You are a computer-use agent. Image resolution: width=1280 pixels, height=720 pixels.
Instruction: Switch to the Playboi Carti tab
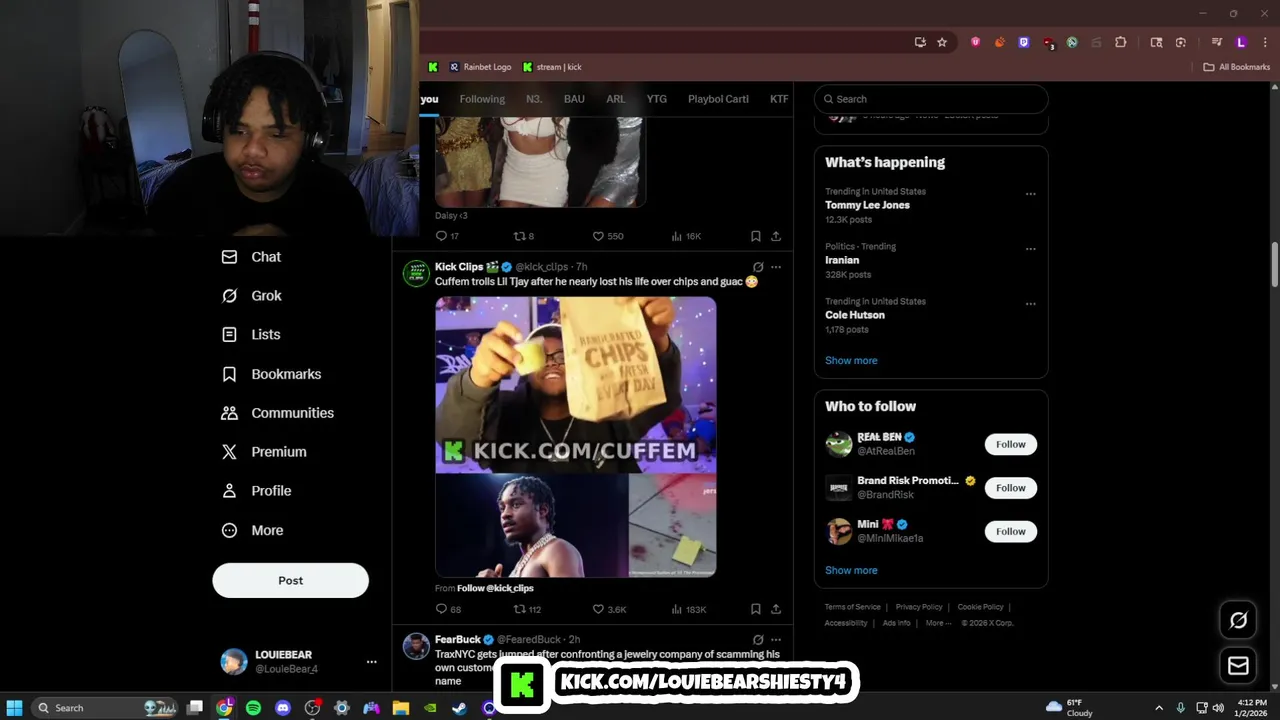[718, 99]
